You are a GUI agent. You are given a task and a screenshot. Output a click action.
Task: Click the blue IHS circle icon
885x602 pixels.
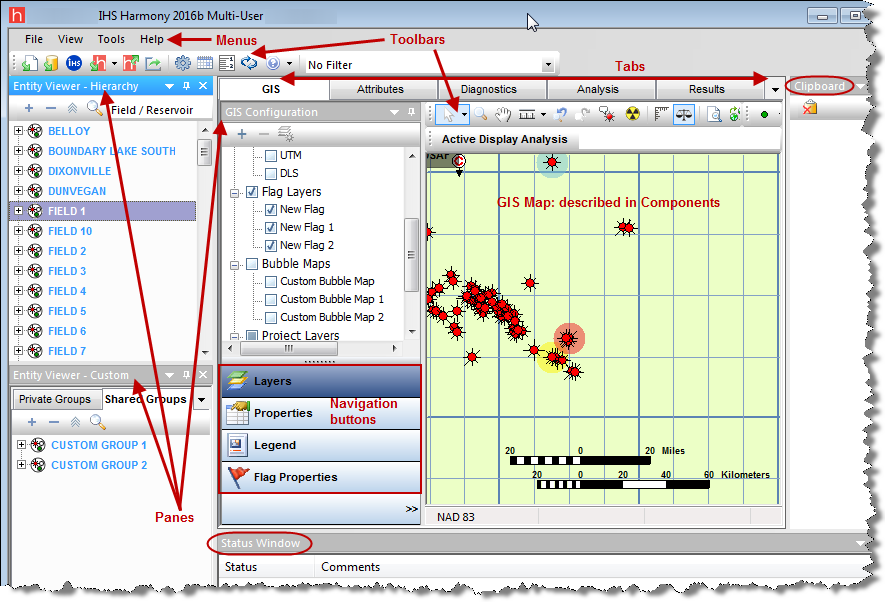(x=74, y=63)
